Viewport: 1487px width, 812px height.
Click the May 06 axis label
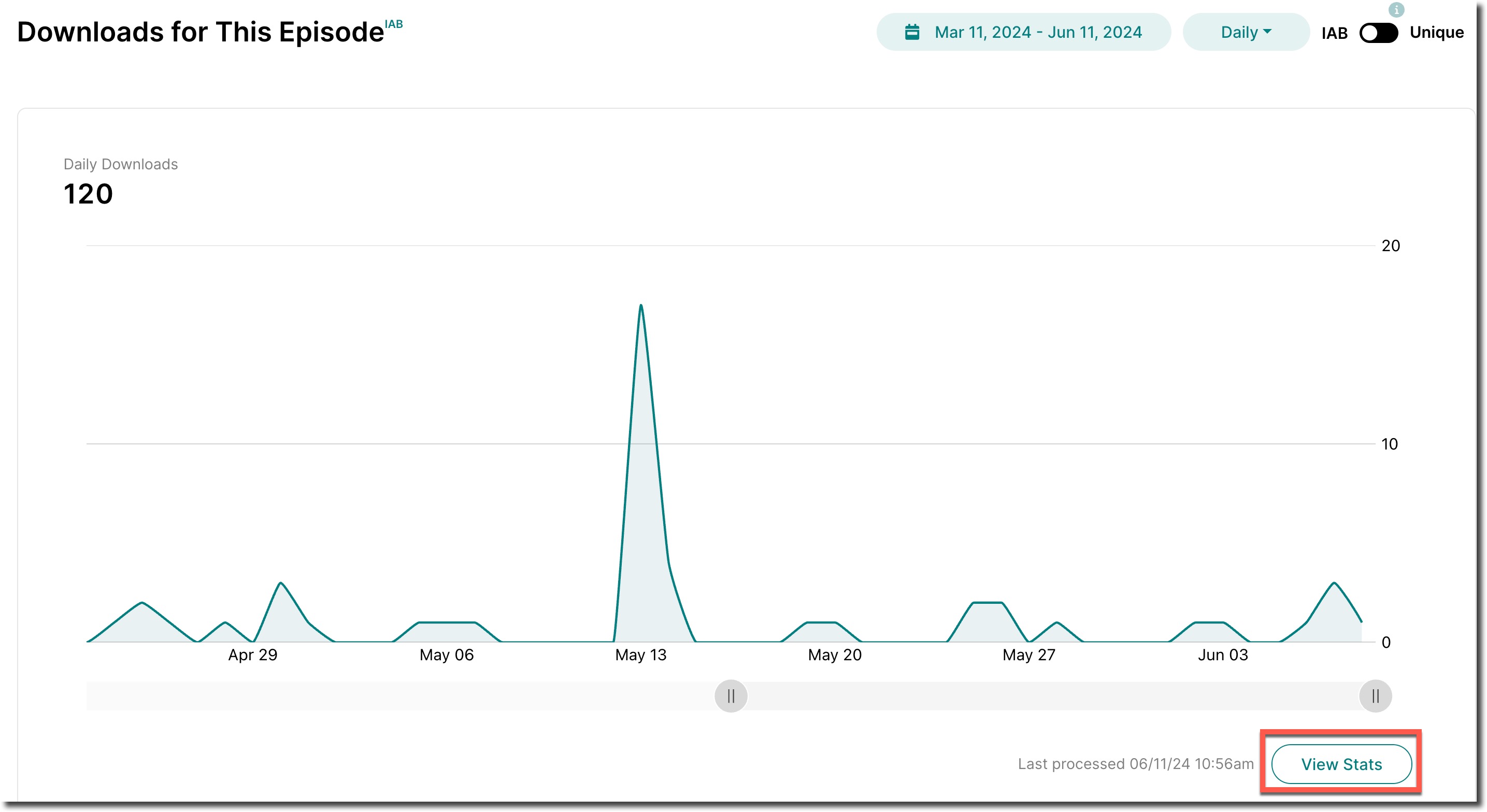point(446,655)
